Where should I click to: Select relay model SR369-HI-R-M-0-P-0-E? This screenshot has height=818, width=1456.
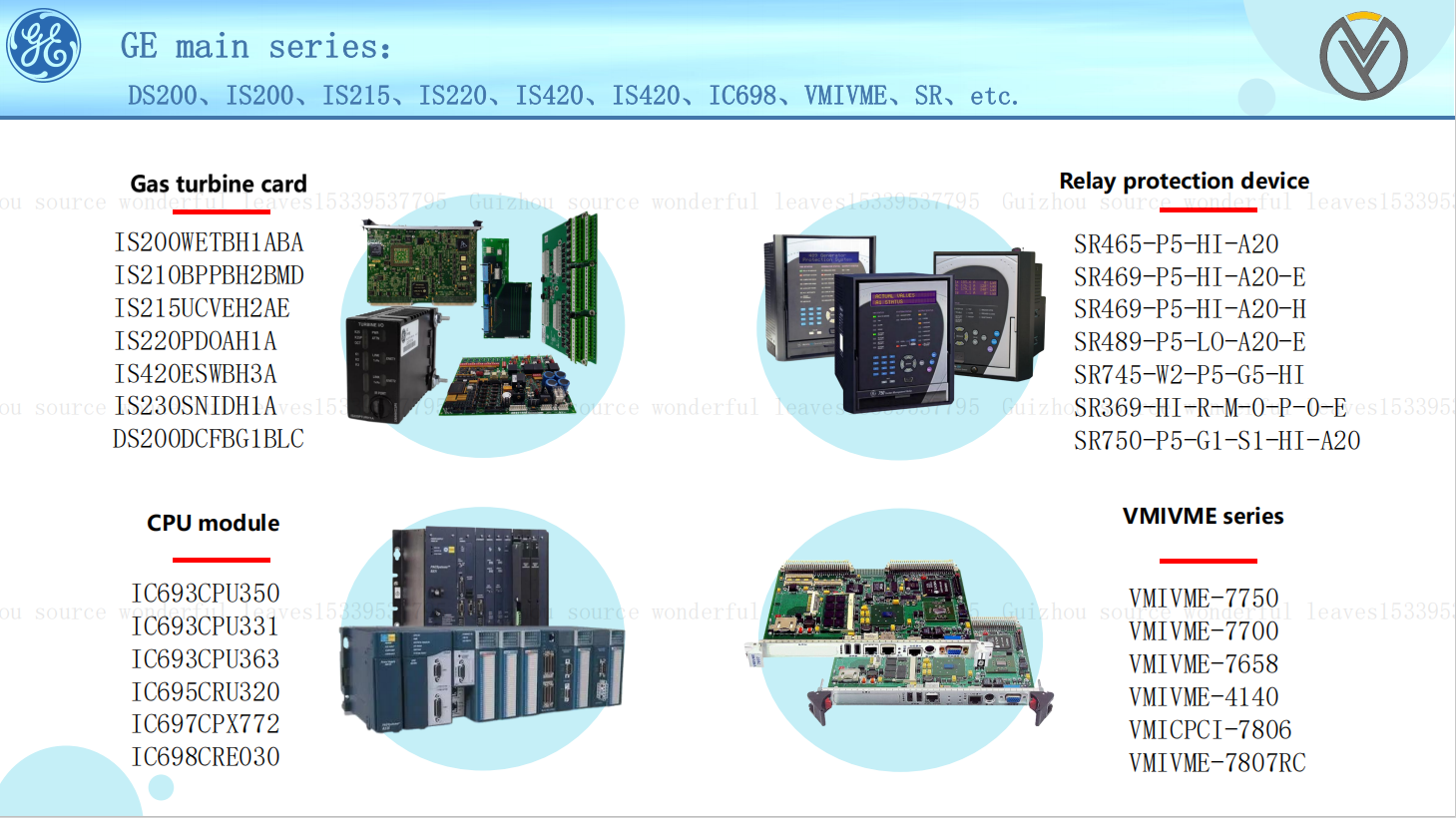coord(1210,408)
